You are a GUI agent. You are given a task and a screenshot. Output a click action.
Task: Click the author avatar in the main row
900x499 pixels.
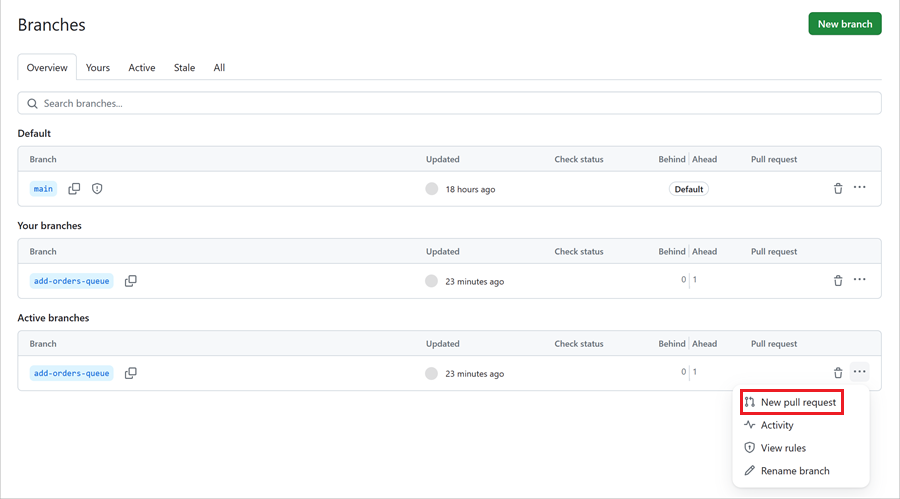coord(432,189)
